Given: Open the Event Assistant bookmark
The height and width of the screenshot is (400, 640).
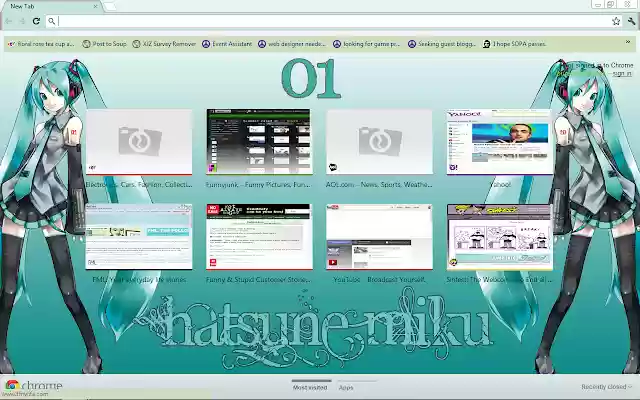Looking at the screenshot, I should (227, 44).
